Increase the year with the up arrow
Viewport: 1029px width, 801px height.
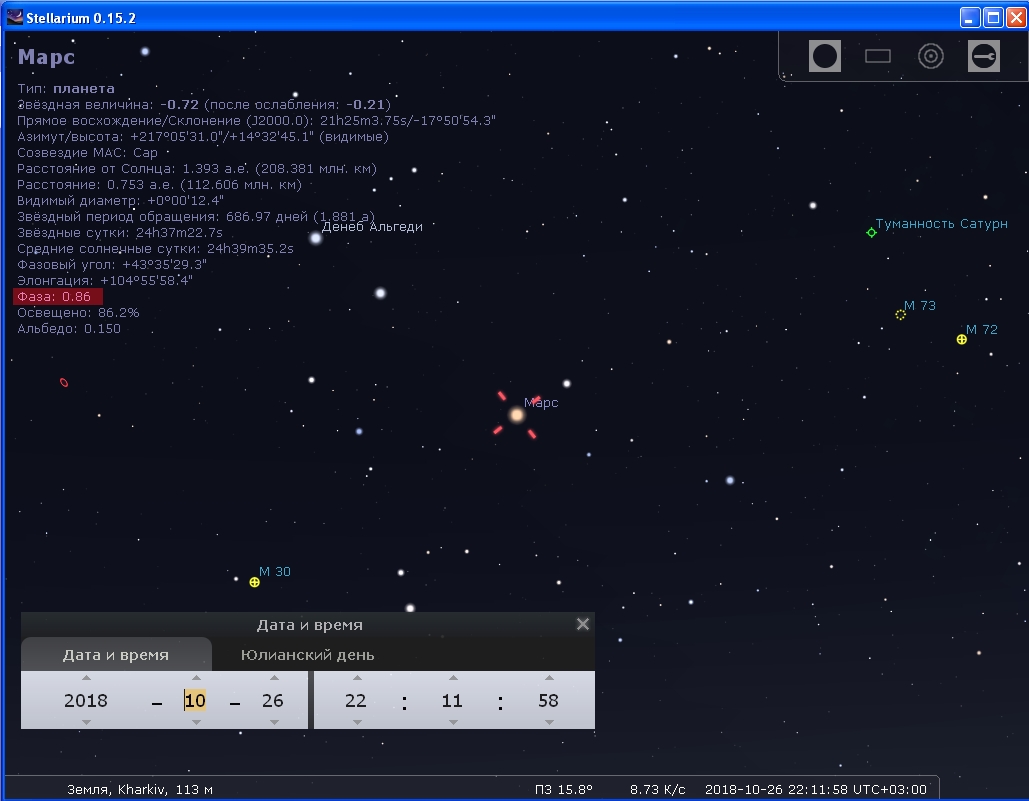86,678
